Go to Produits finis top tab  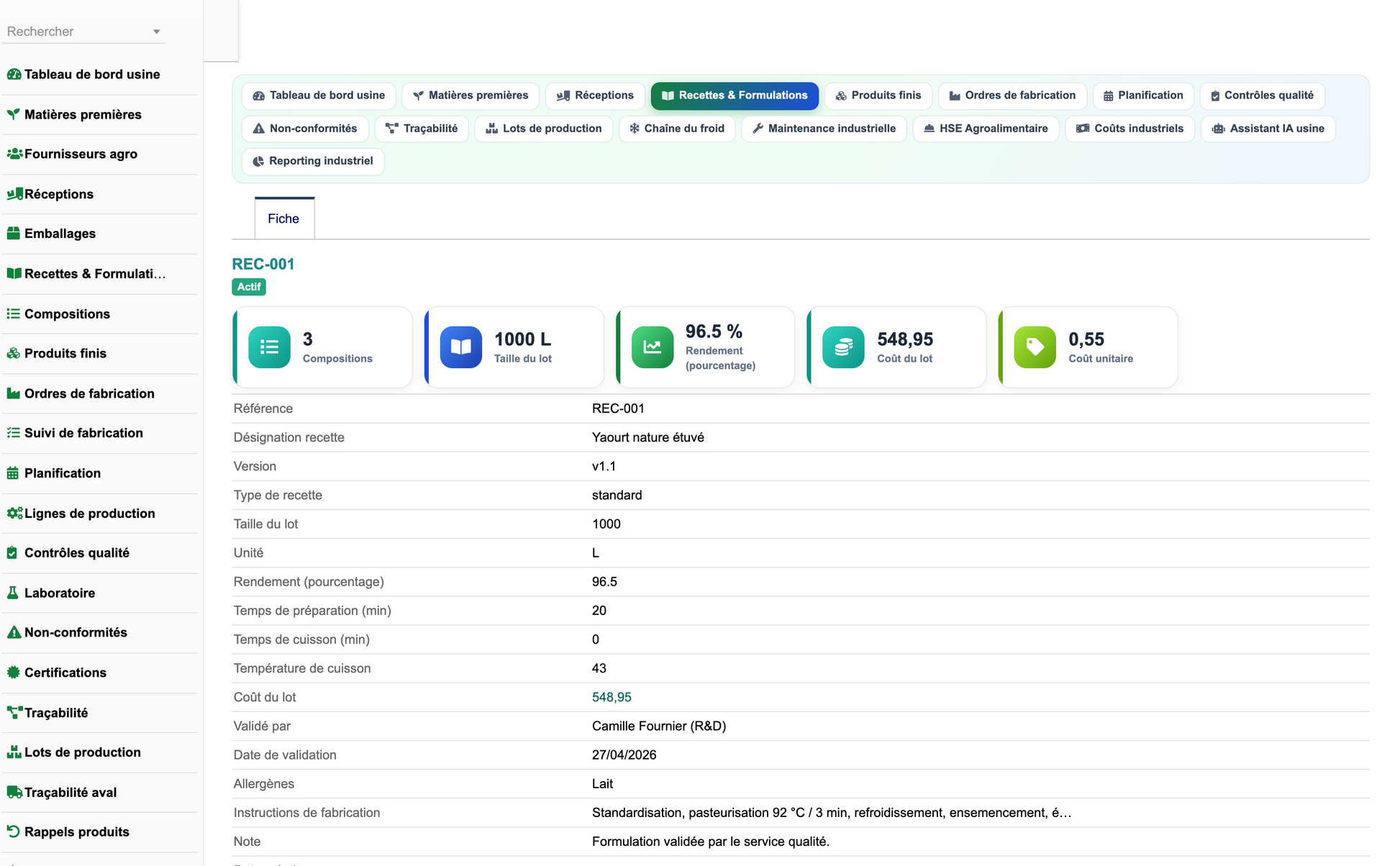pos(878,96)
